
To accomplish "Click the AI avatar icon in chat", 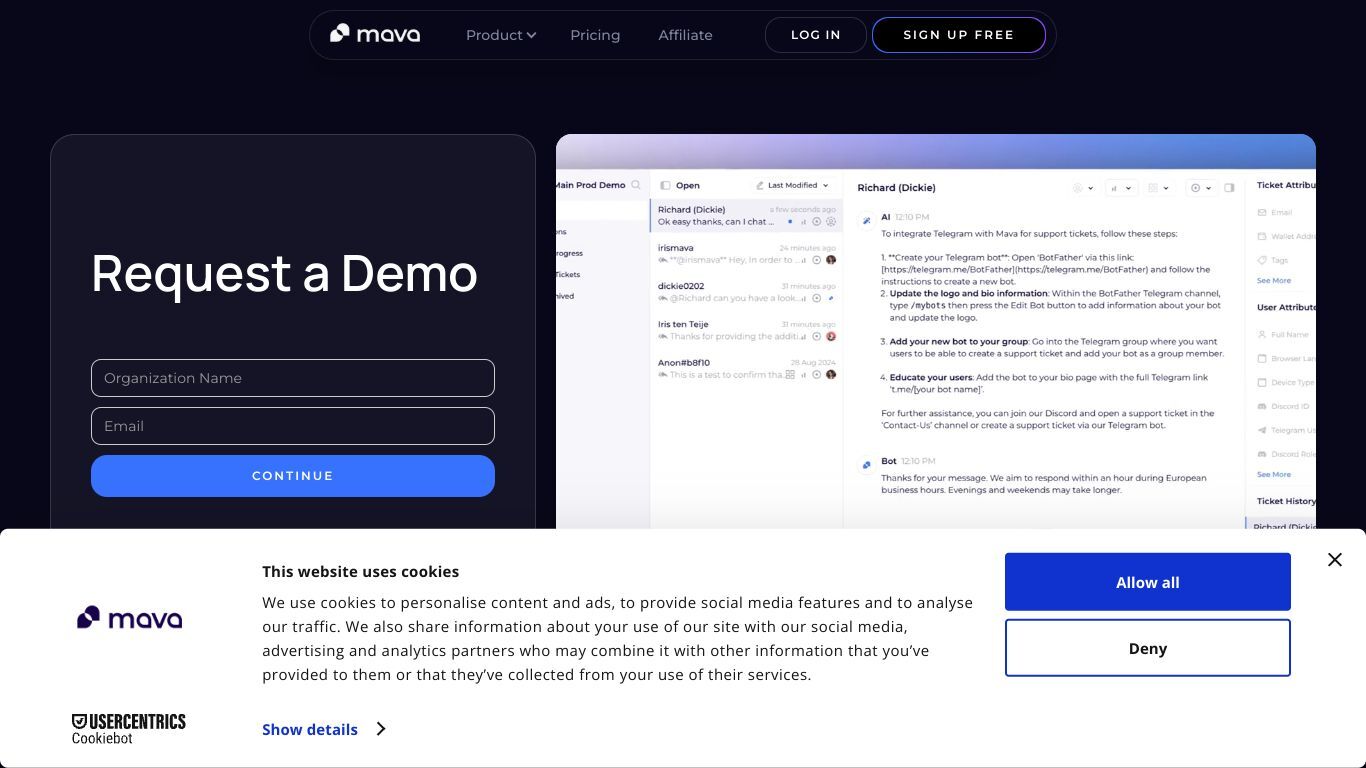I will (x=866, y=220).
